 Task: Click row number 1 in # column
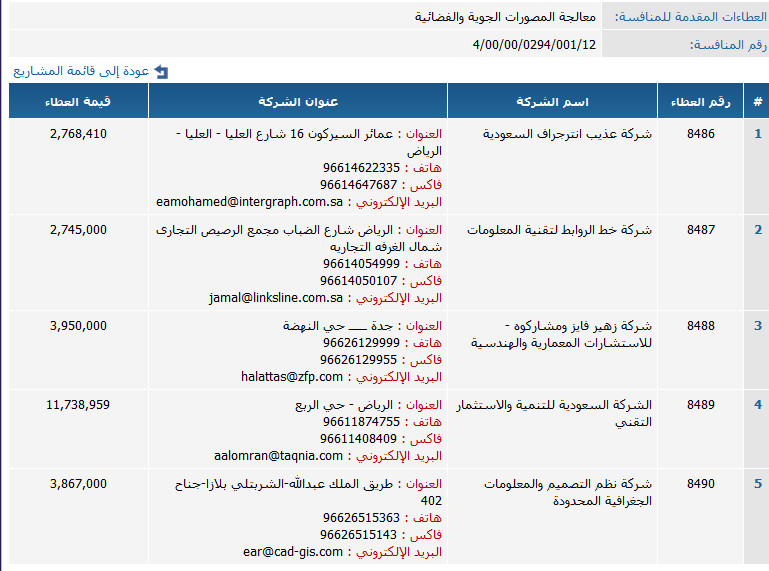click(x=758, y=133)
